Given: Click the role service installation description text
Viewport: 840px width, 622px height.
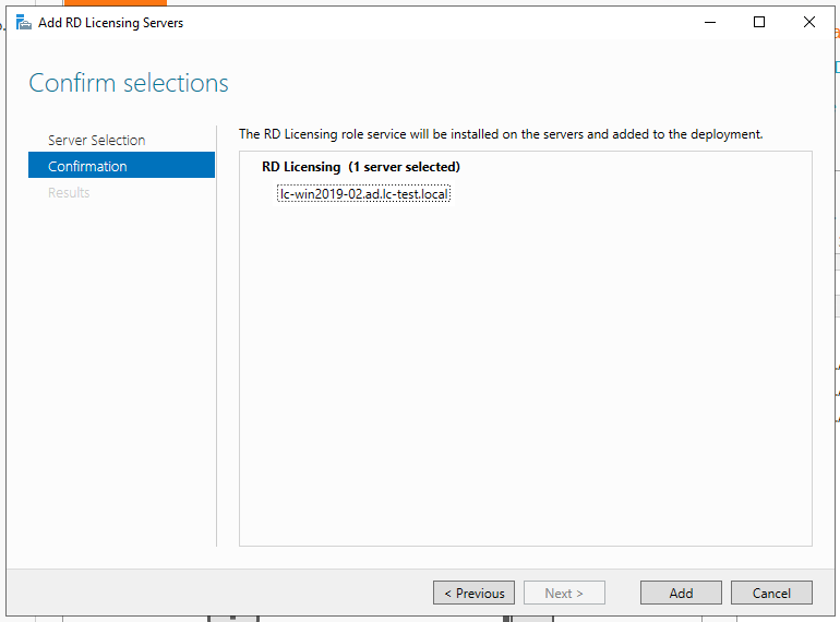Looking at the screenshot, I should [x=500, y=134].
